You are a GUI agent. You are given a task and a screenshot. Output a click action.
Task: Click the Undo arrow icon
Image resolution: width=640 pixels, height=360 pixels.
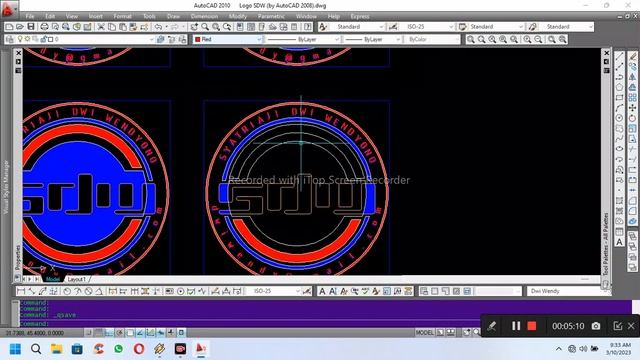158,27
